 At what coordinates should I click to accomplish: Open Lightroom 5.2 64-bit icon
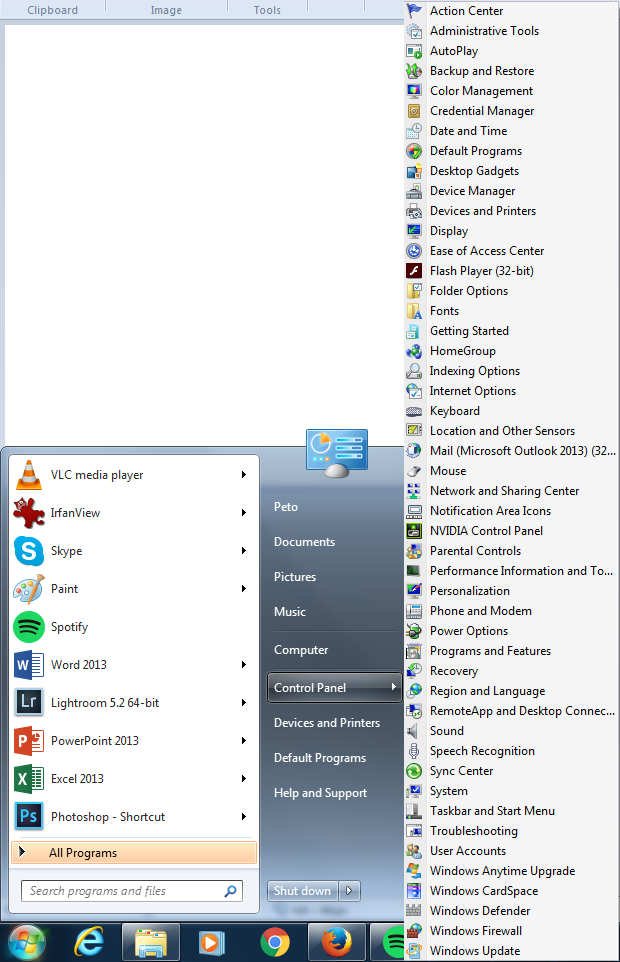click(x=29, y=702)
